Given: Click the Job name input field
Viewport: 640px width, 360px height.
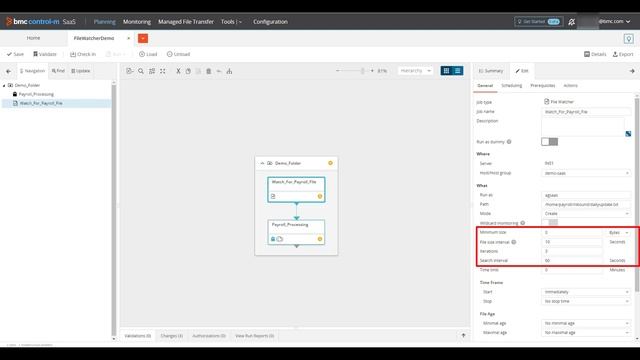Looking at the screenshot, I should 586,111.
